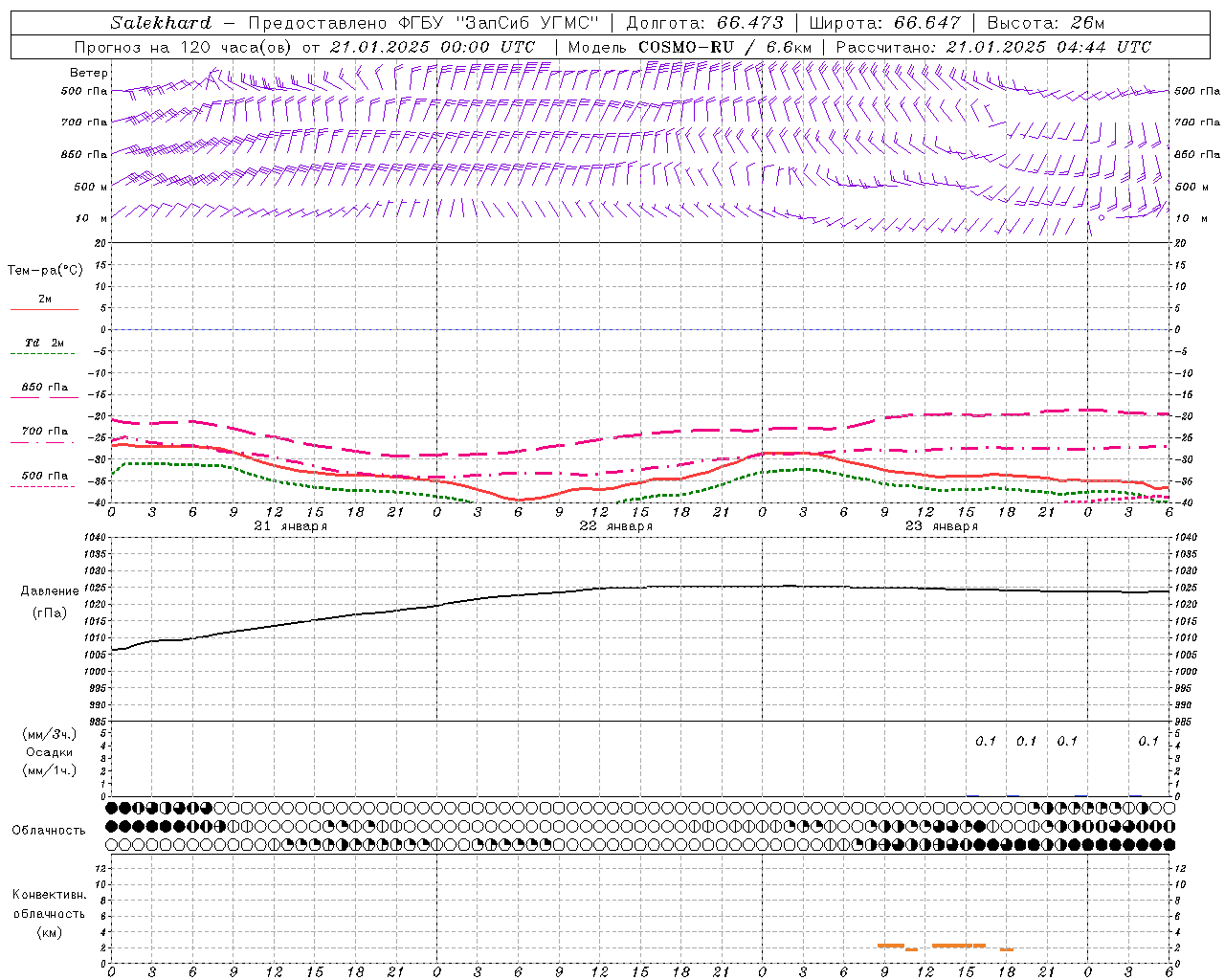Click the "Конвективн." convective cloud label

pyautogui.click(x=49, y=895)
